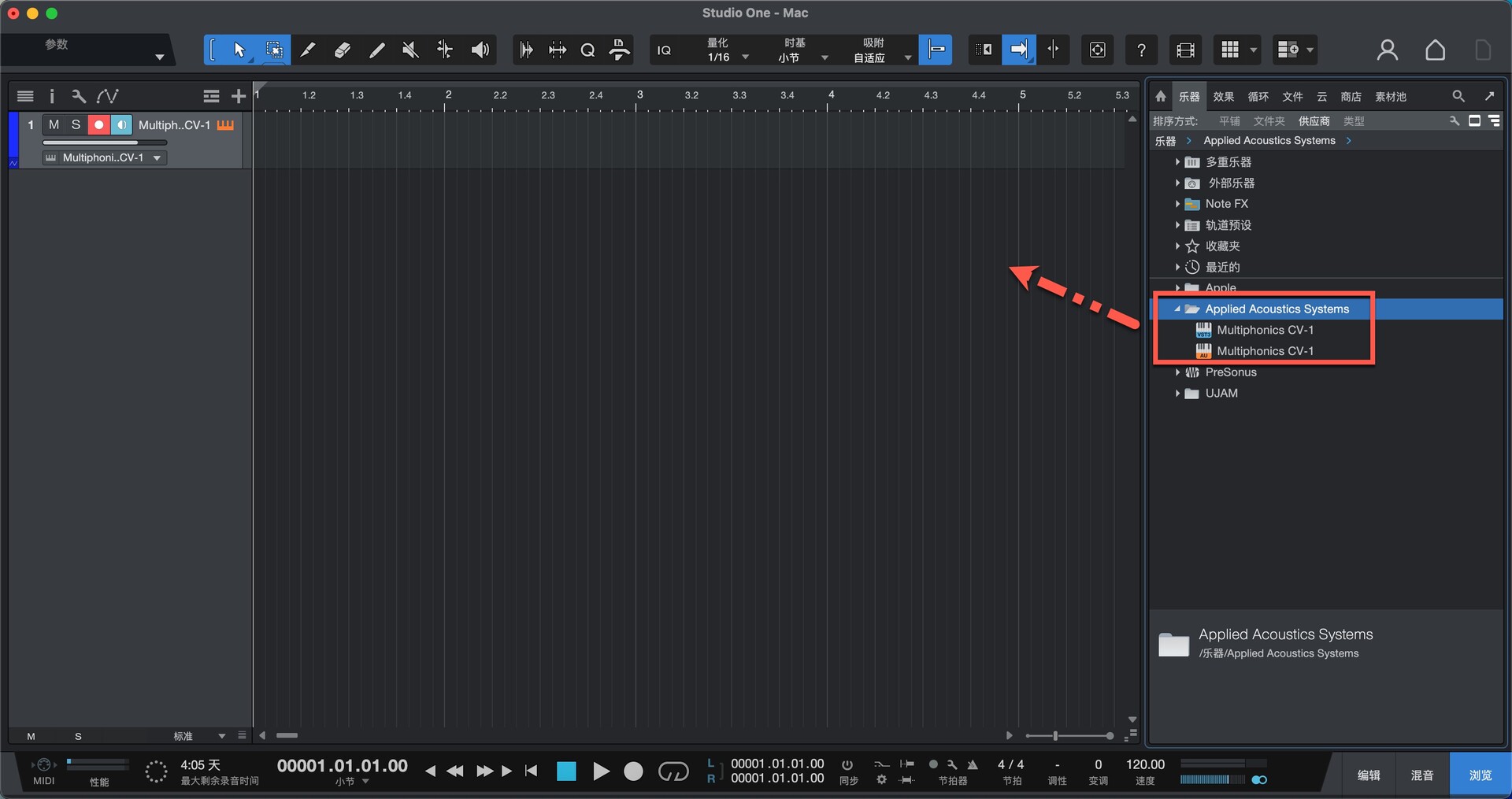The image size is (1512, 799).
Task: Toggle monitor on track 1
Action: coord(121,125)
